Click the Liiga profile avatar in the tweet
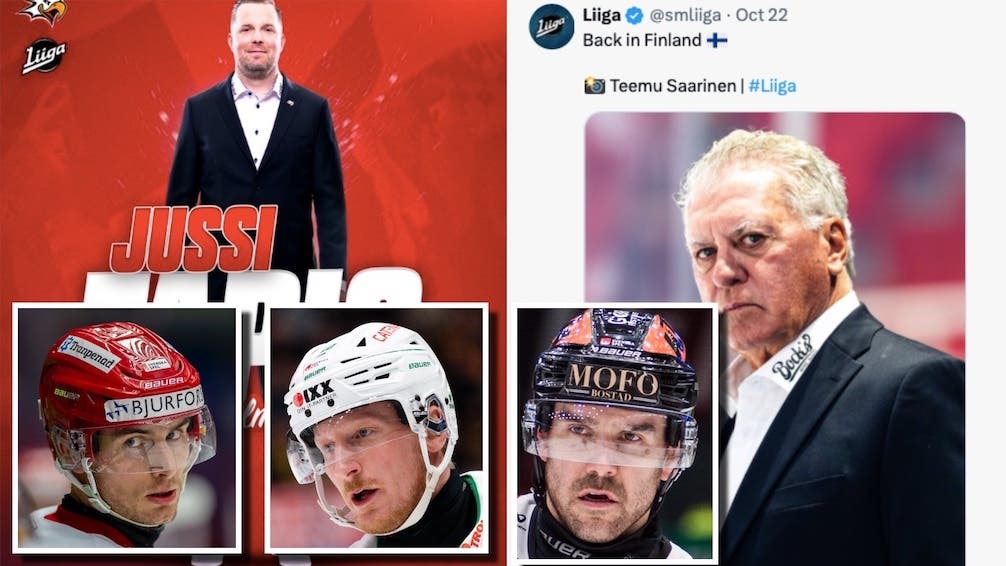1006x566 pixels. coord(551,26)
